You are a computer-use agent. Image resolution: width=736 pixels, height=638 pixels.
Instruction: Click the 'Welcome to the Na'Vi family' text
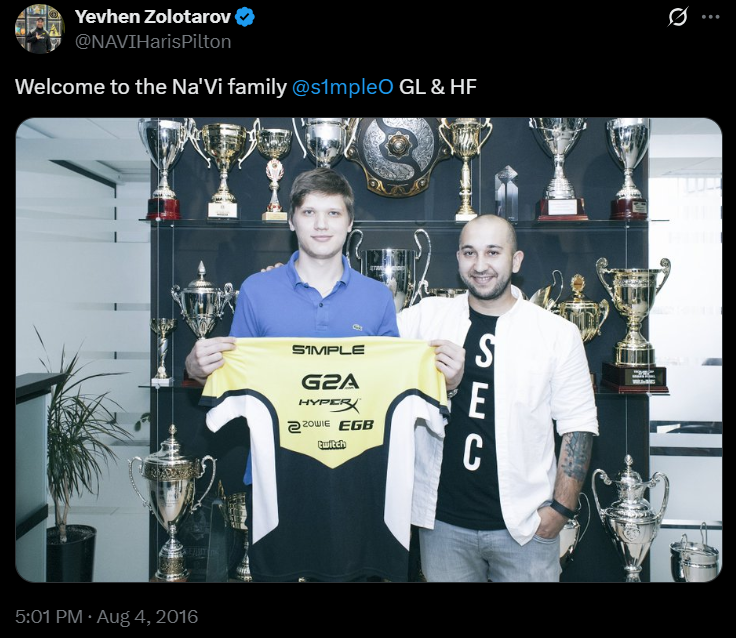[x=151, y=87]
